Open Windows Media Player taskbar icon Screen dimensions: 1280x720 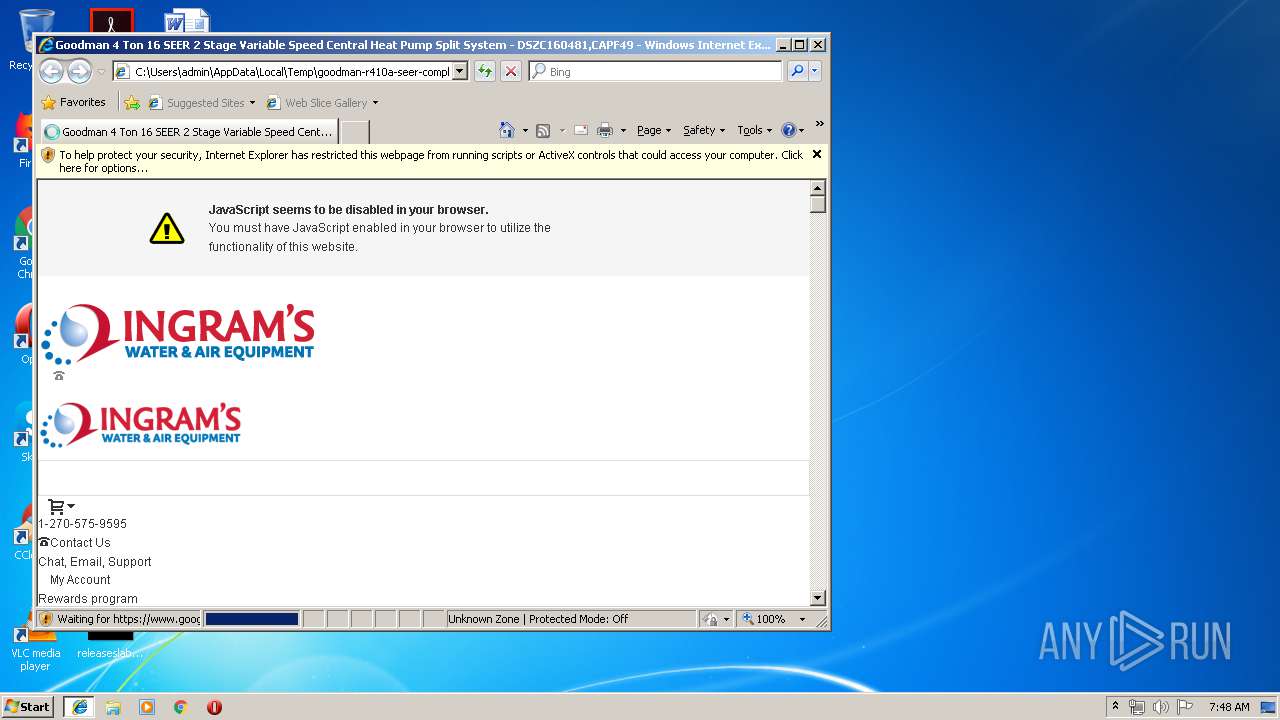[x=147, y=706]
